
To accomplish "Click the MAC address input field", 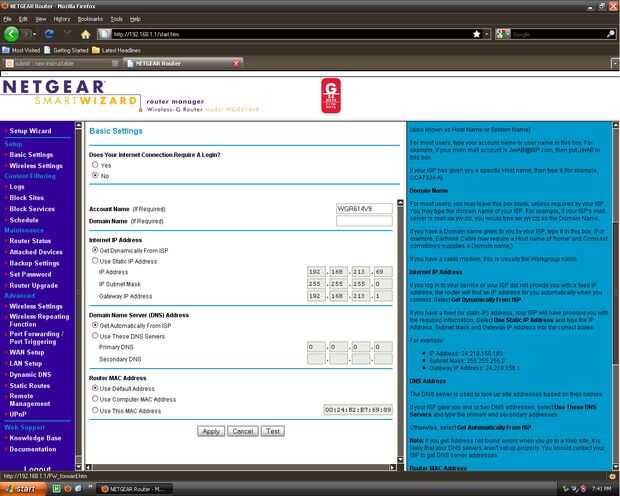I will tap(358, 410).
